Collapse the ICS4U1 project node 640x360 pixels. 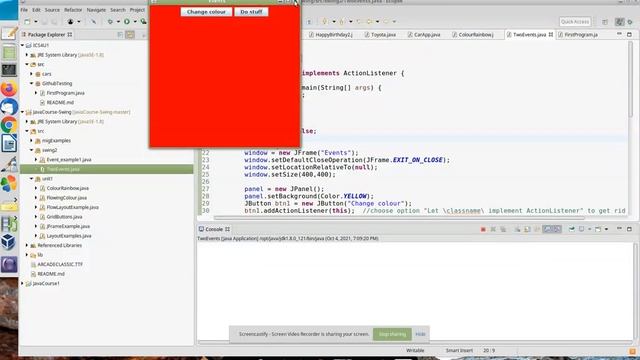coord(23,45)
